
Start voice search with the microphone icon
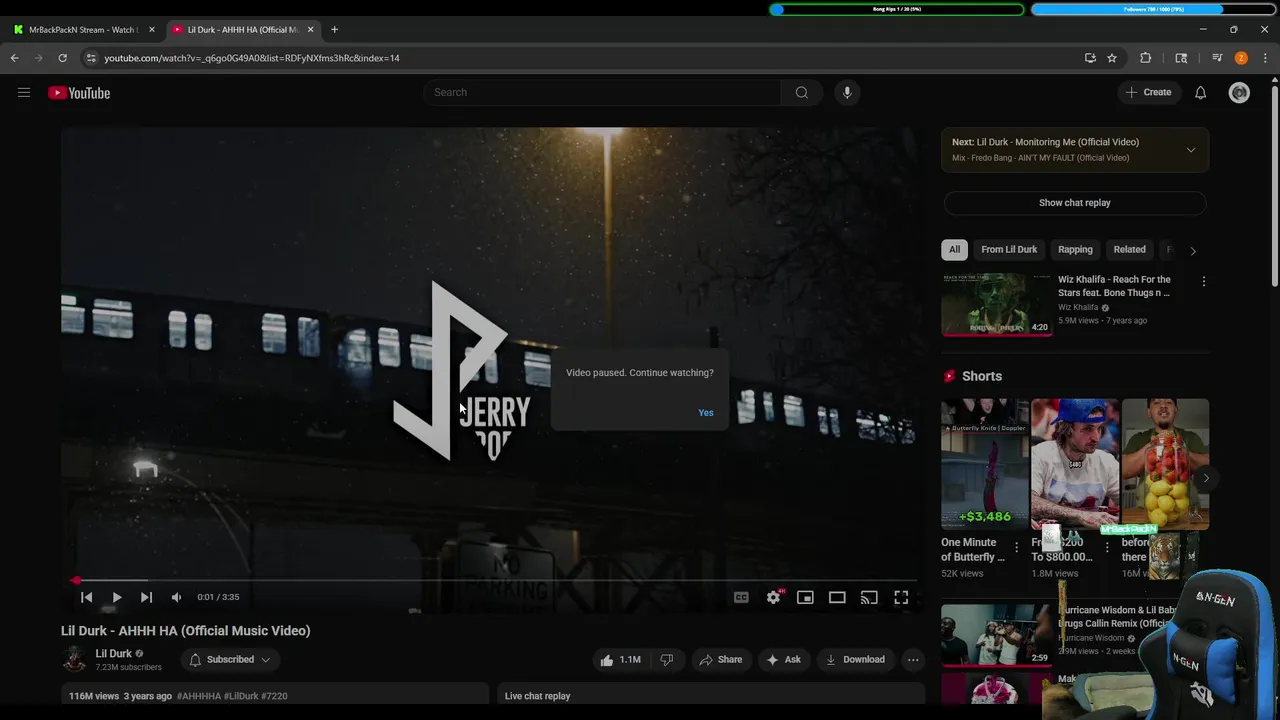[x=847, y=92]
